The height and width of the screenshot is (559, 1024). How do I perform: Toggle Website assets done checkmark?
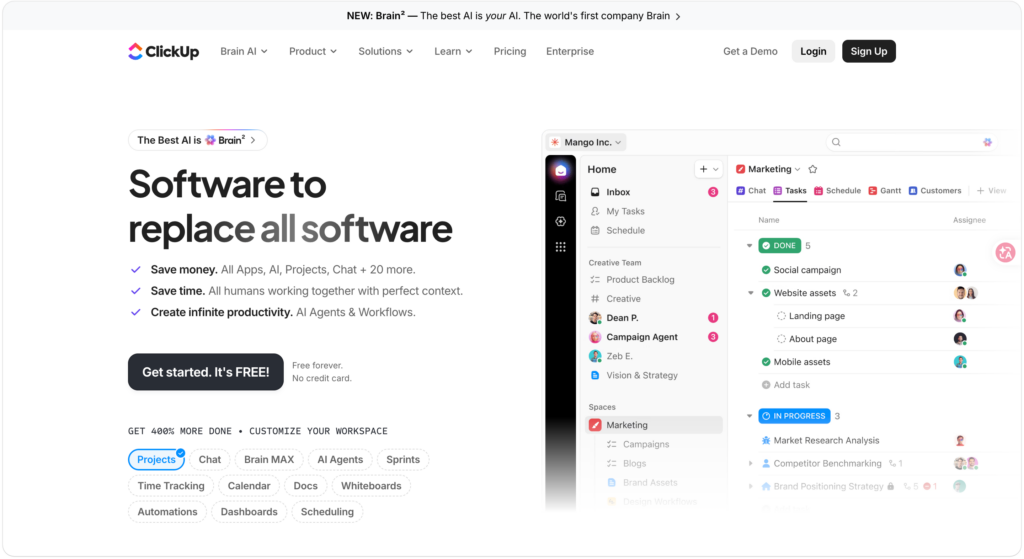click(765, 293)
